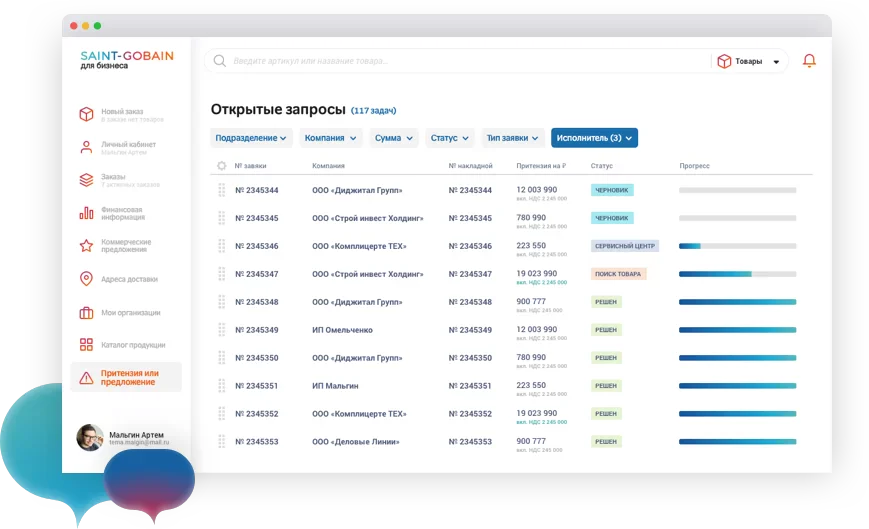The width and height of the screenshot is (869, 529).
Task: Focus the product search input field
Action: point(460,61)
